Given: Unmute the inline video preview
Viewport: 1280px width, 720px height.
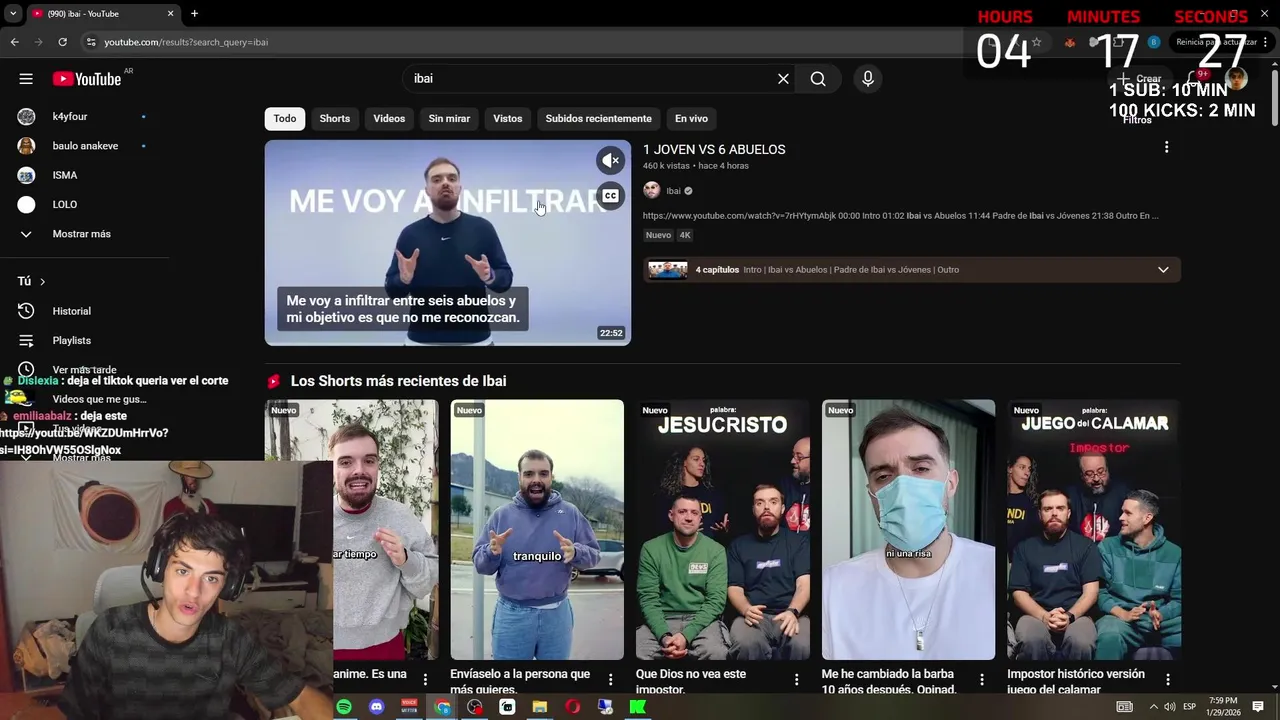Looking at the screenshot, I should pos(610,160).
